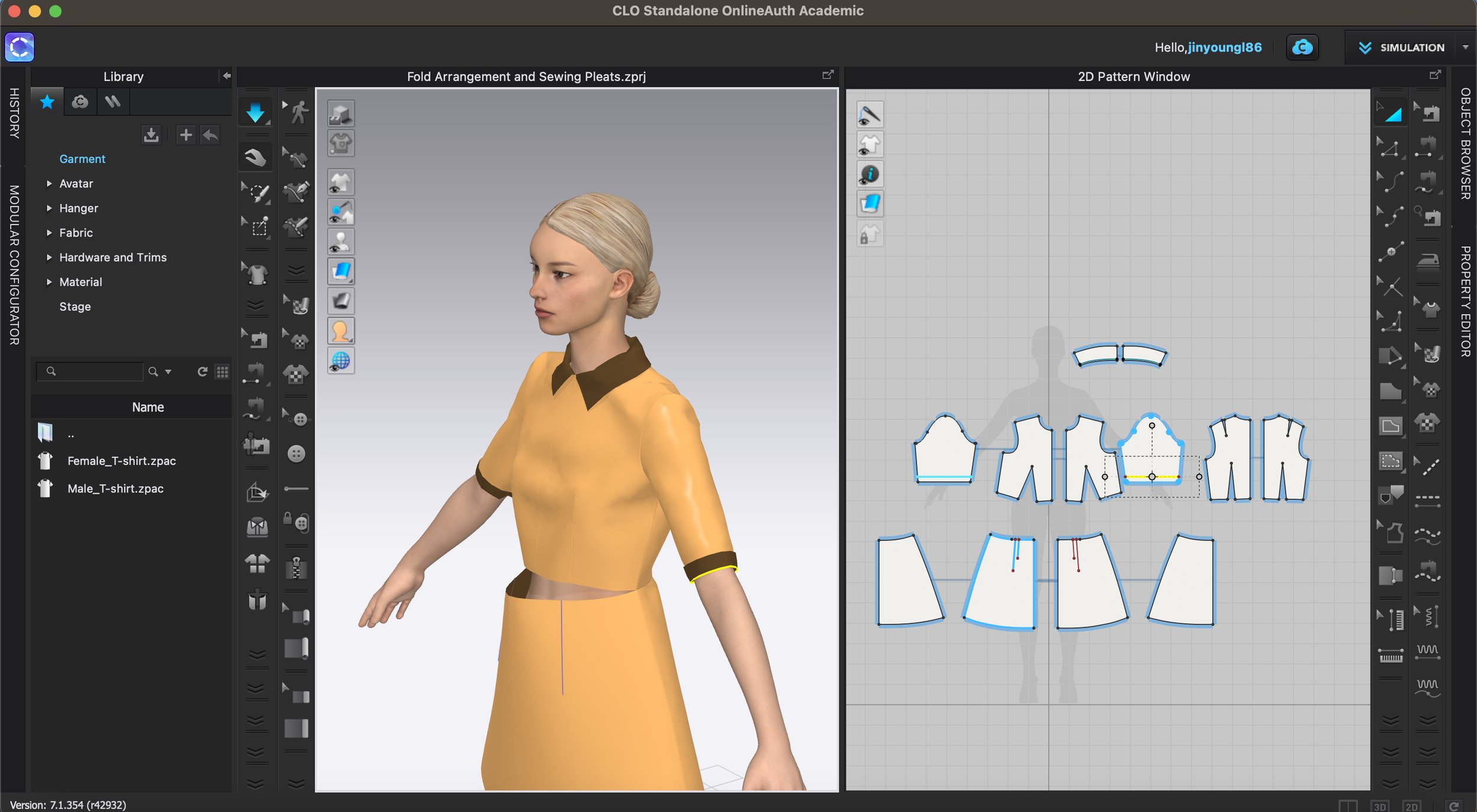
Task: Switch to Library favorites star tab
Action: (47, 102)
